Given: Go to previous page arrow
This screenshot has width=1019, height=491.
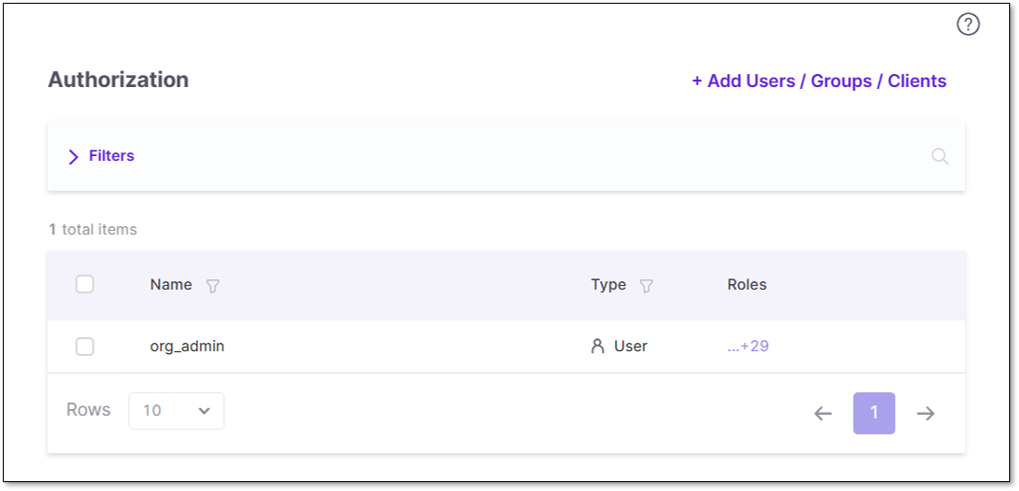Looking at the screenshot, I should tap(823, 413).
